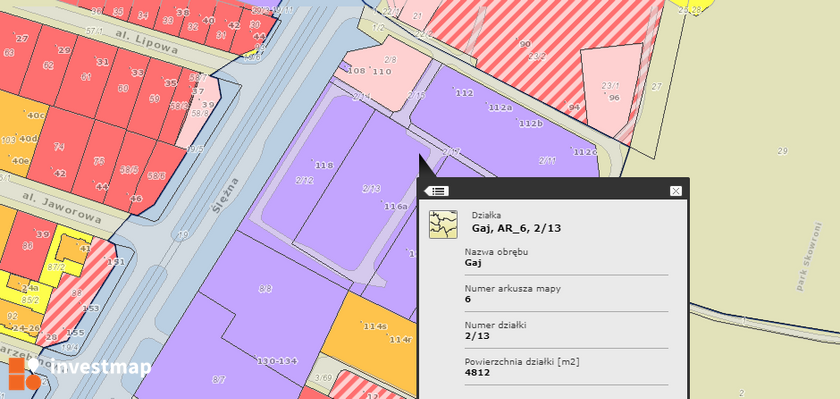The image size is (840, 399).
Task: Click parcel 29 in the park
Action: (782, 151)
